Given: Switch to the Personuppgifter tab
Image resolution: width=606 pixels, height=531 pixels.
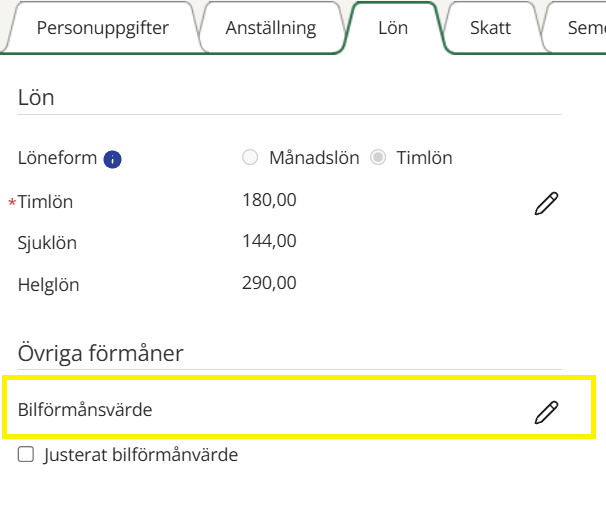Looking at the screenshot, I should coord(102,28).
